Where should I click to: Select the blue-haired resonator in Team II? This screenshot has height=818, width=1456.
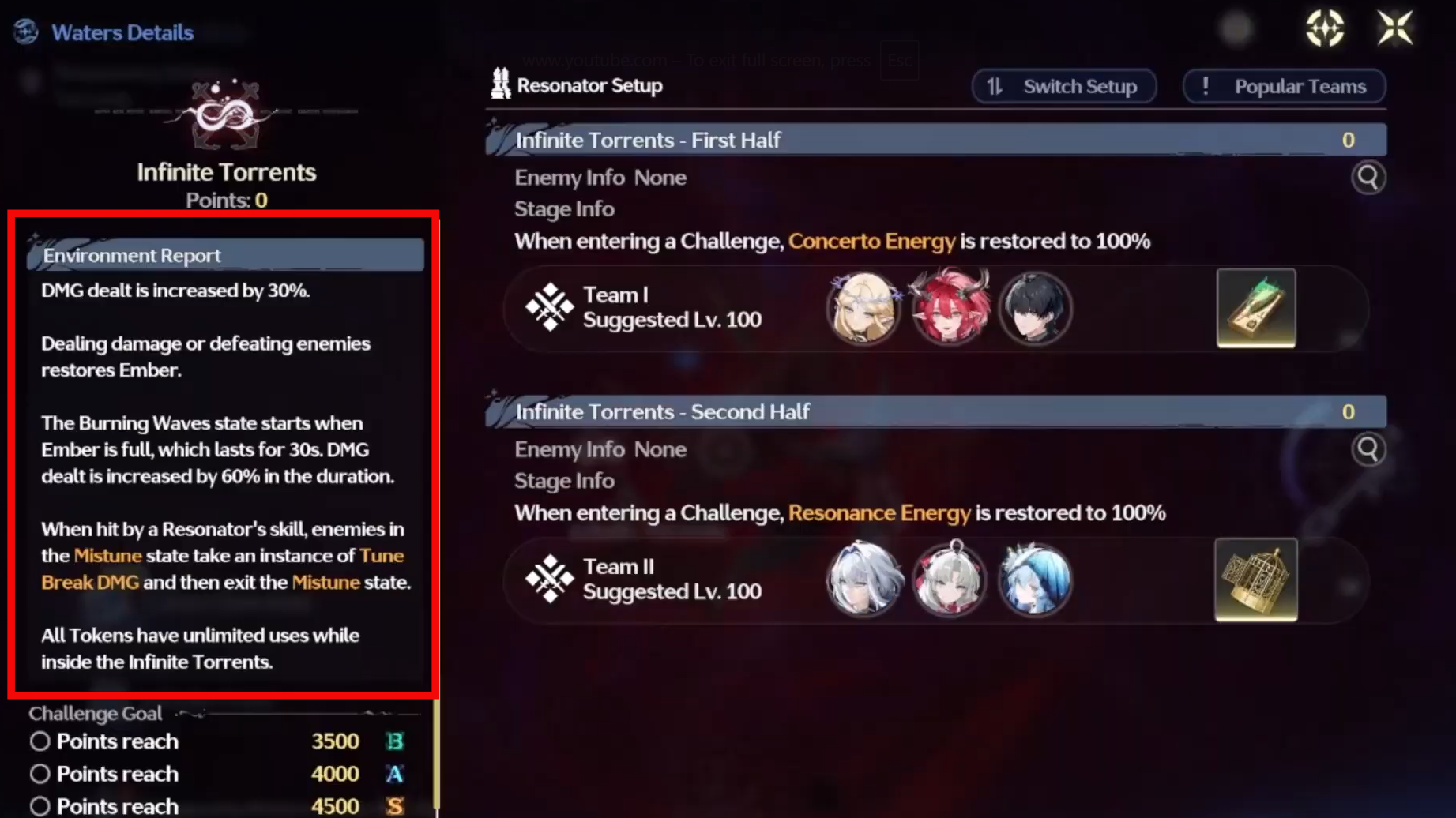point(1036,580)
